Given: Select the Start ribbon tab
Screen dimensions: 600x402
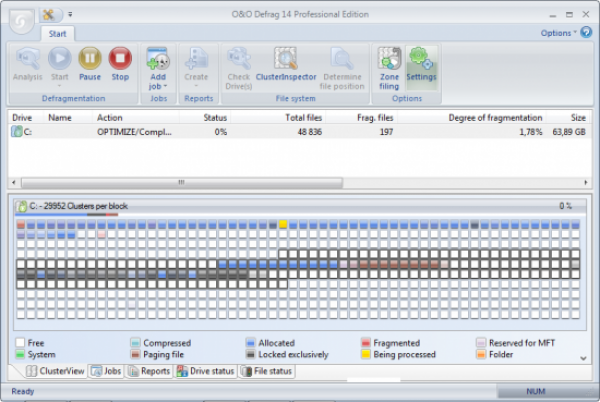Looking at the screenshot, I should [x=57, y=34].
